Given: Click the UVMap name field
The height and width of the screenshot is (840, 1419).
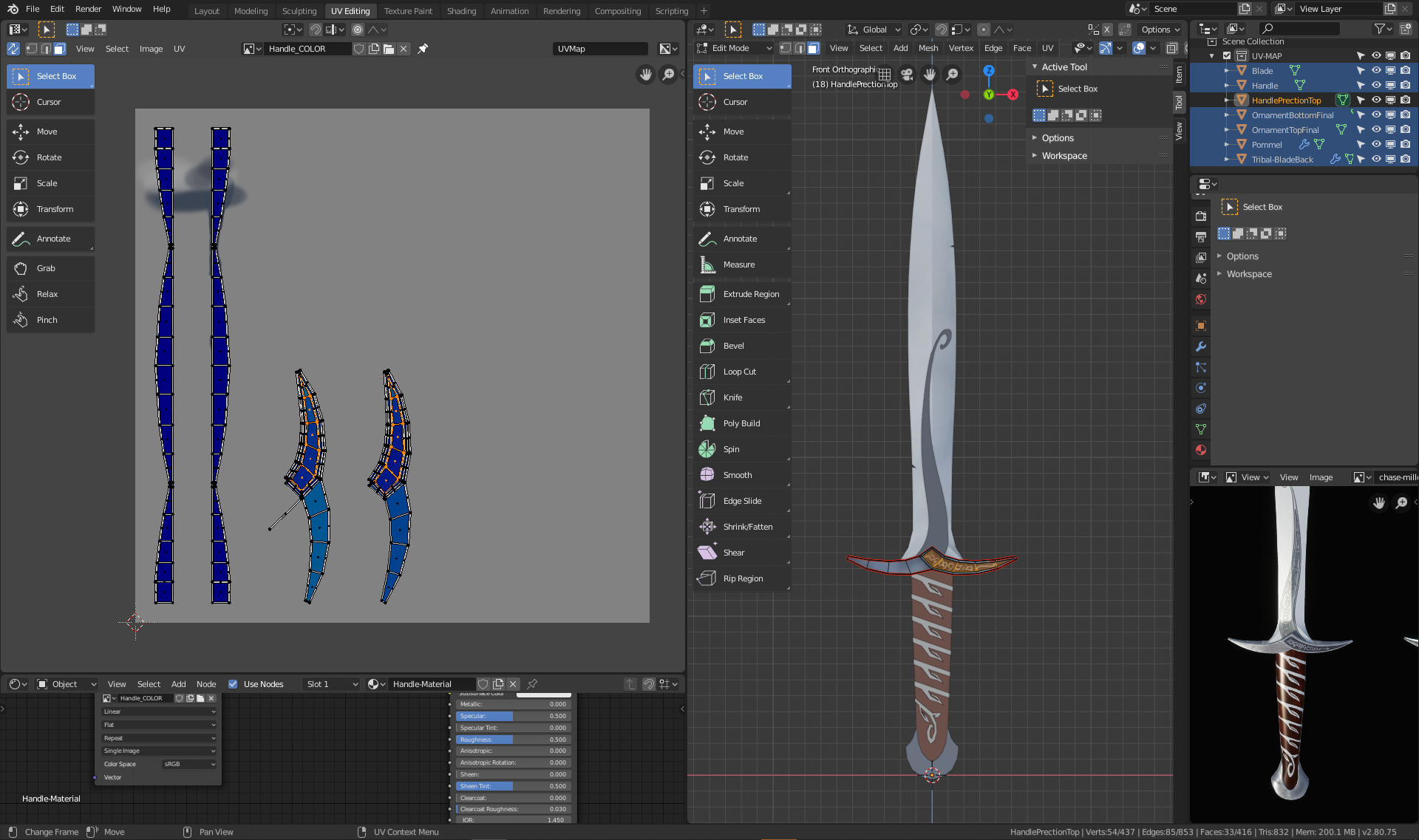Looking at the screenshot, I should coord(599,49).
